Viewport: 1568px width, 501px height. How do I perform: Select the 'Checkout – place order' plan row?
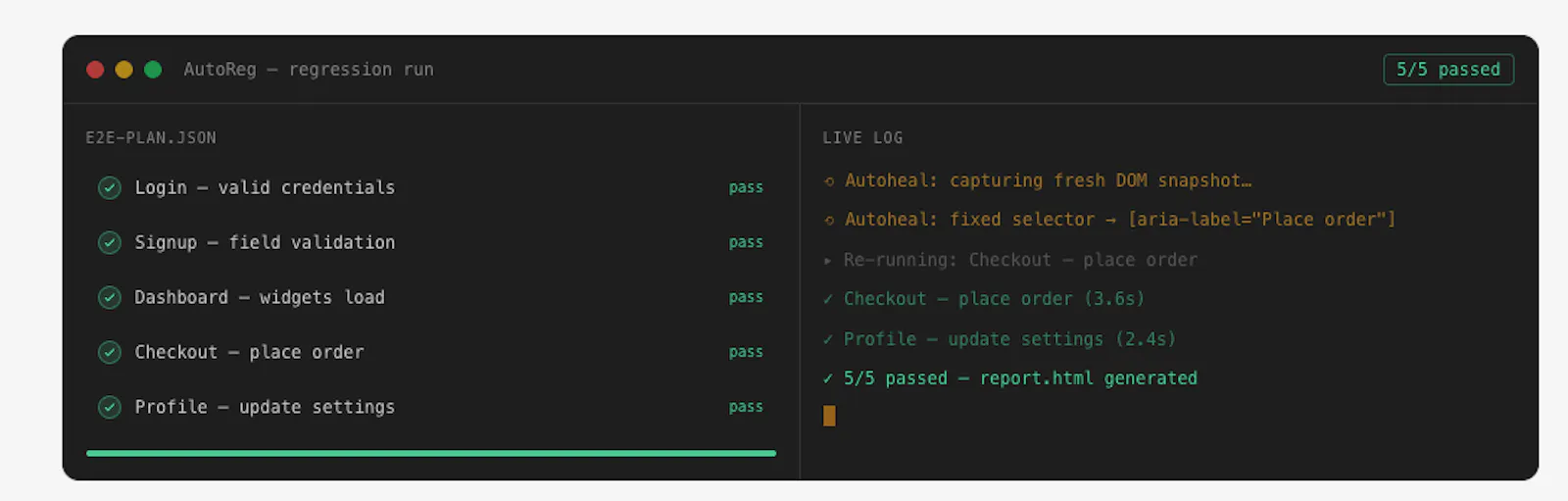pyautogui.click(x=431, y=352)
